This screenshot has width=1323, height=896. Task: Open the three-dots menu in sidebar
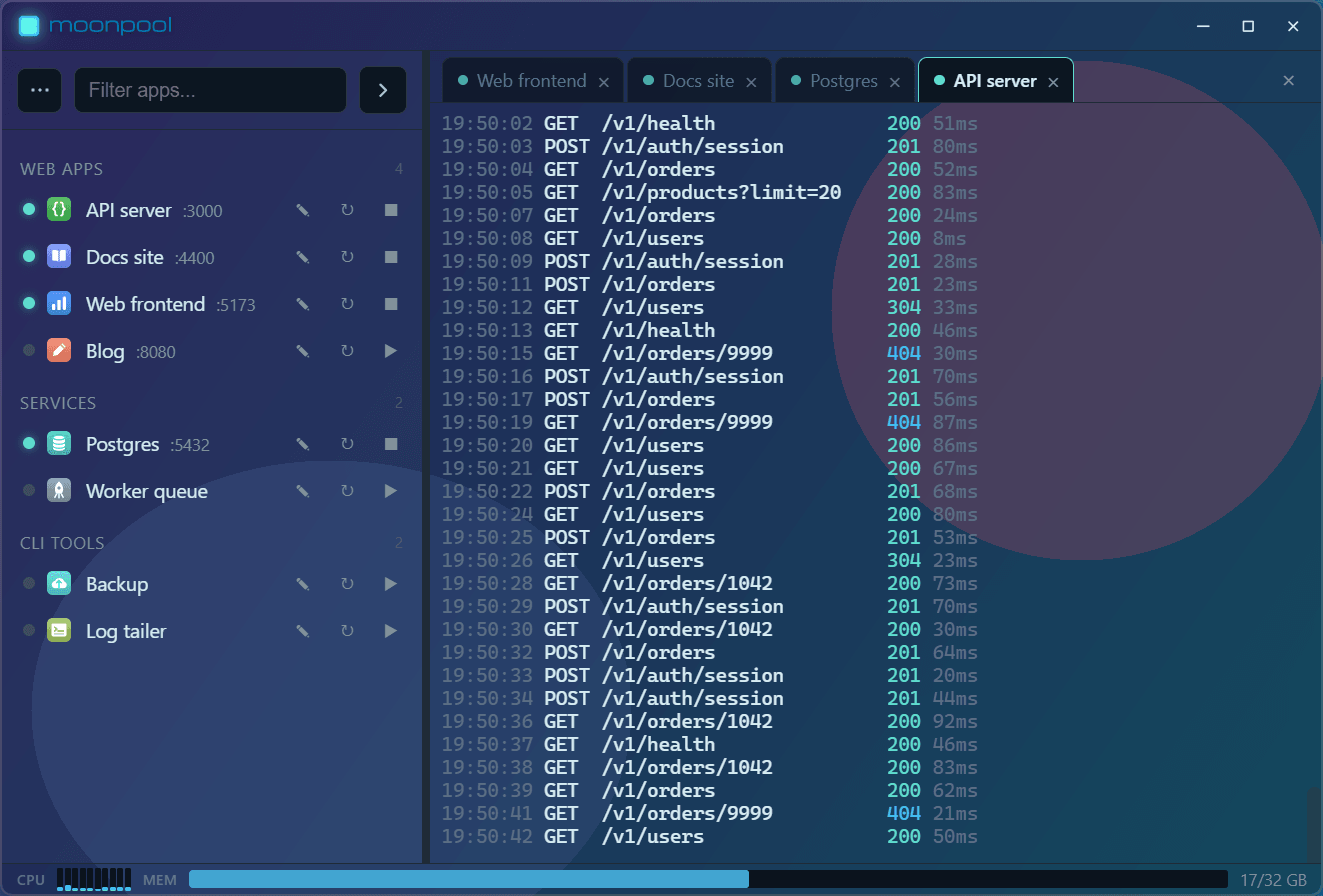40,90
